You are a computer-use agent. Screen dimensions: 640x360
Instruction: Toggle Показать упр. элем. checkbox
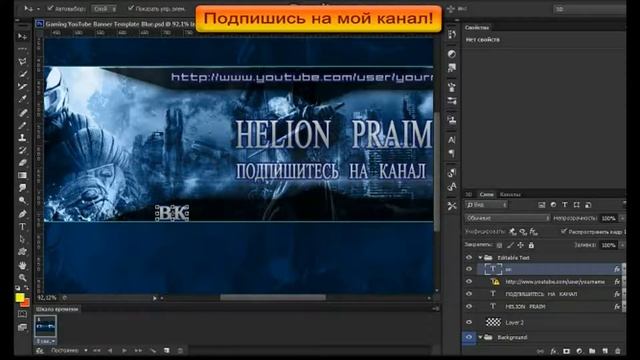coord(131,8)
